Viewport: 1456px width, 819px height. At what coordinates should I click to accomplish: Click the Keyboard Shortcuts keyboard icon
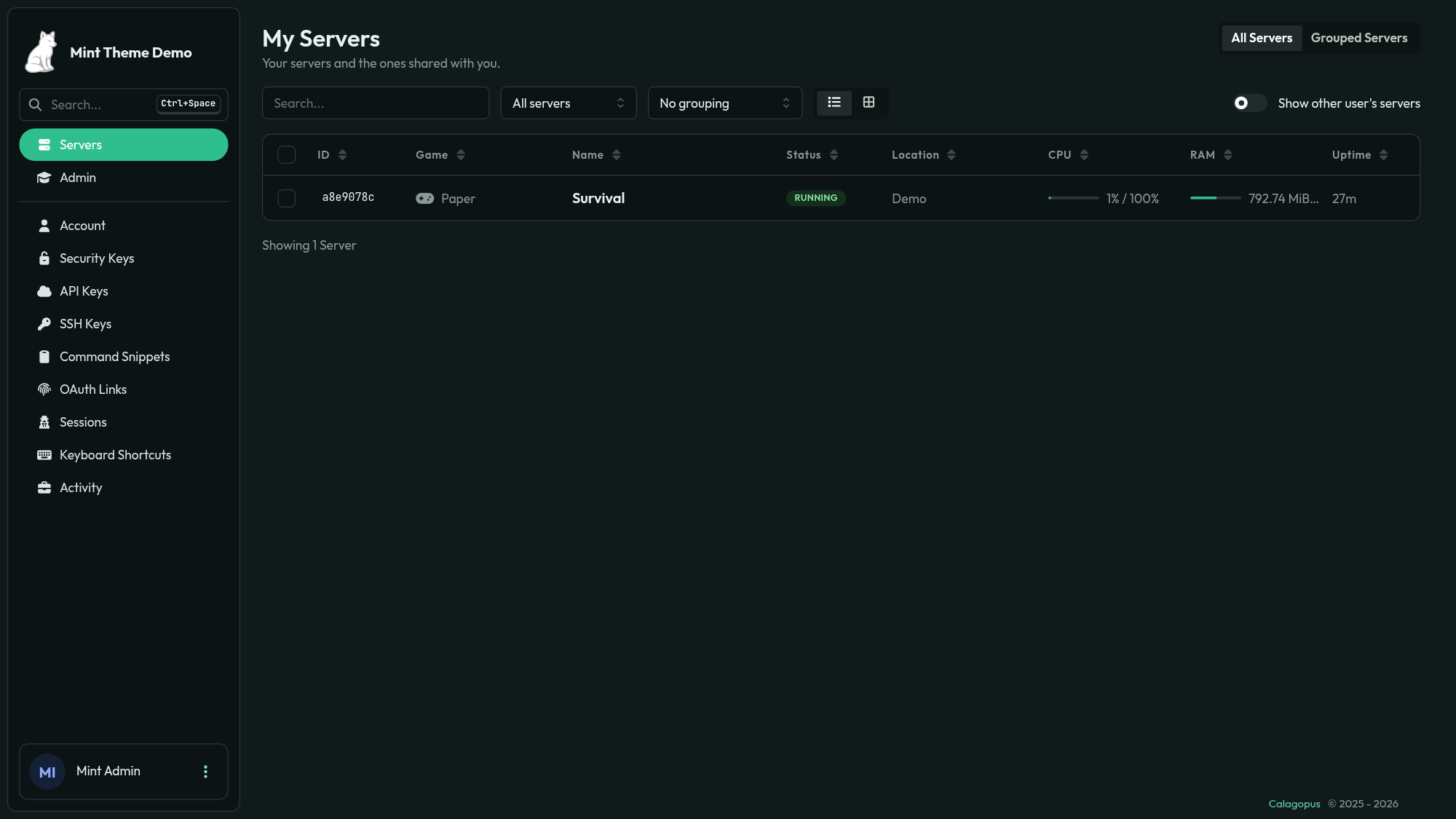coord(44,455)
